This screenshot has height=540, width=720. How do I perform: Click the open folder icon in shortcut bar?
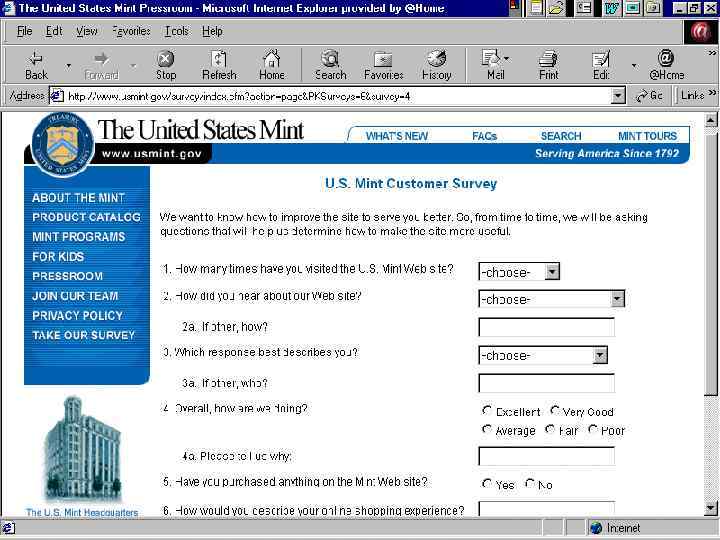[556, 8]
